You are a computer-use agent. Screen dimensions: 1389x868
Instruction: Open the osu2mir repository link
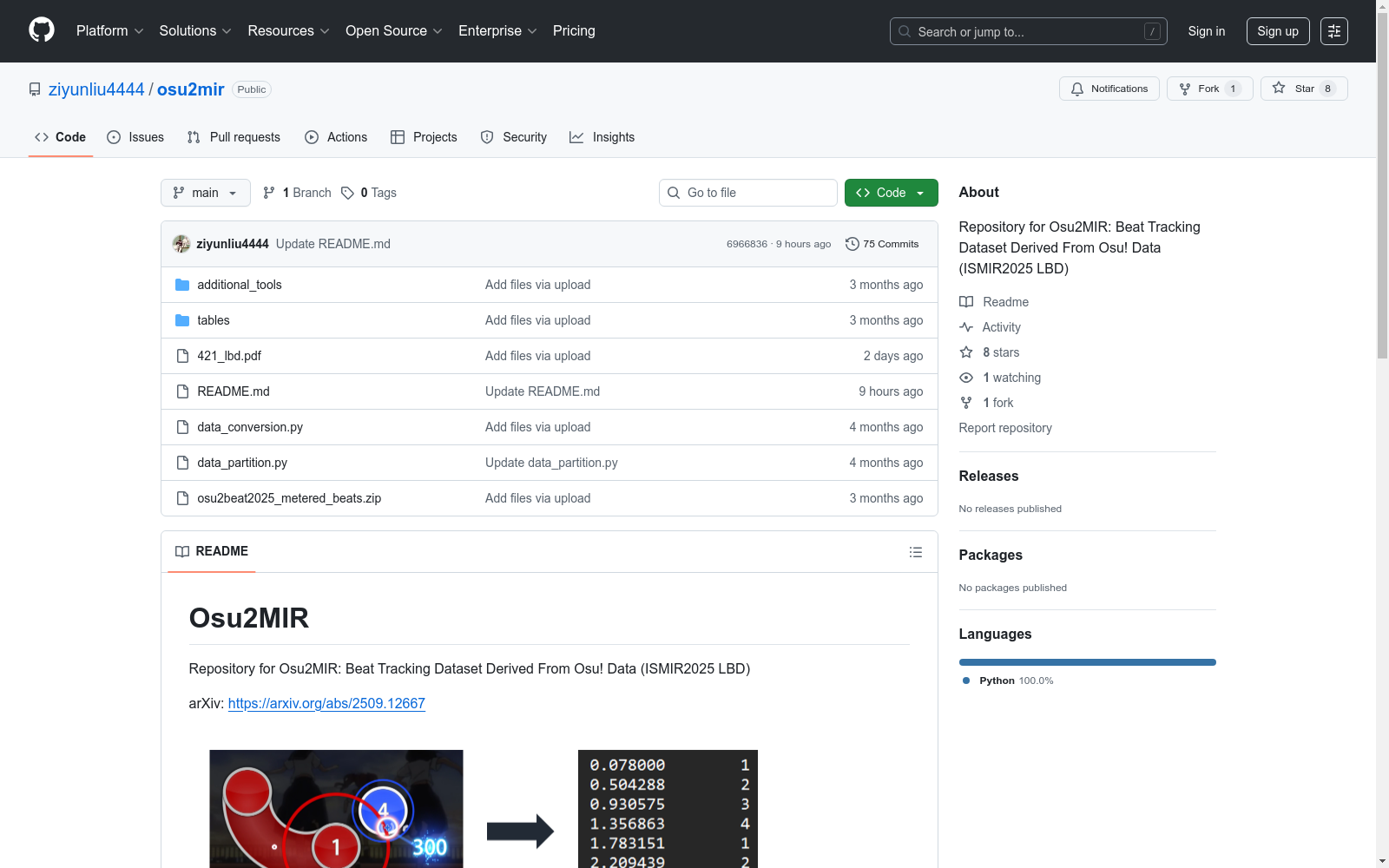point(190,89)
